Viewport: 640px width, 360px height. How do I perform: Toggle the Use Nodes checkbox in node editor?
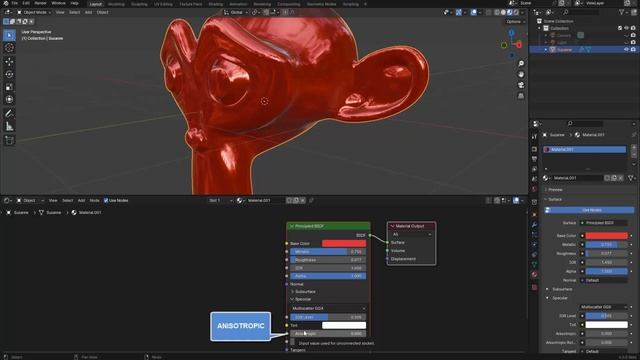click(x=106, y=200)
